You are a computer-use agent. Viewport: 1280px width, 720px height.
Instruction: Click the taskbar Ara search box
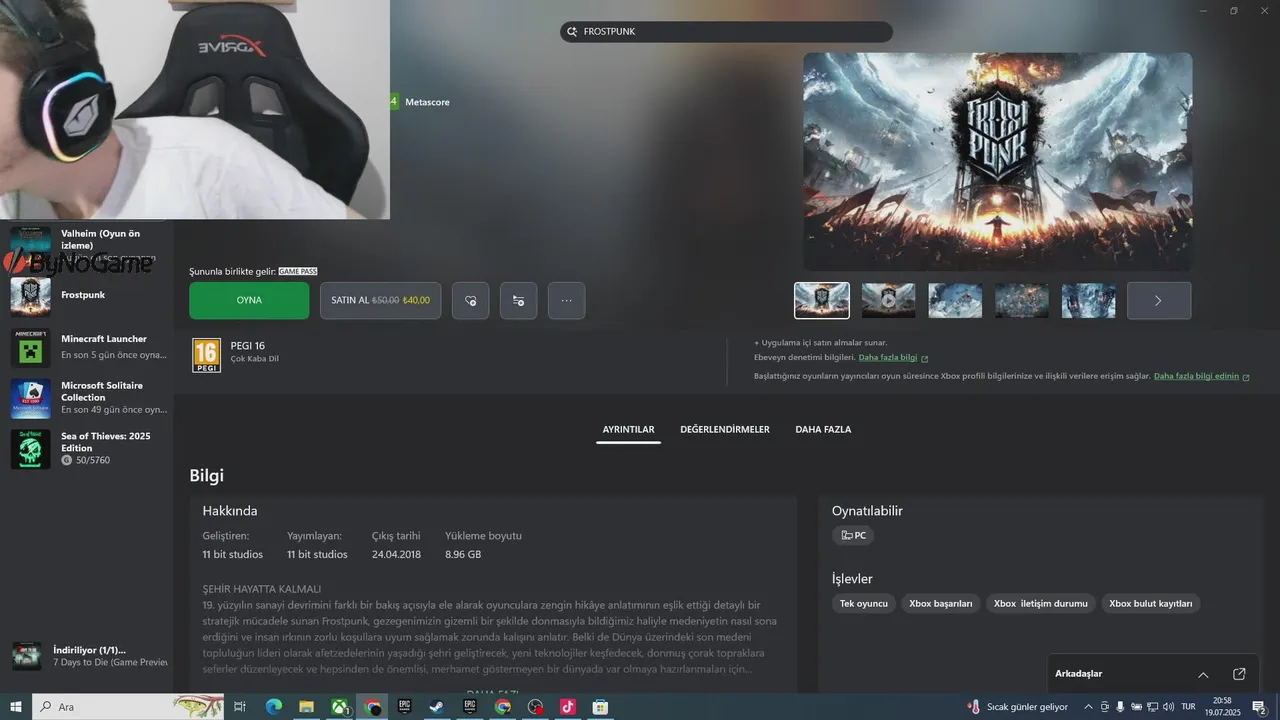point(128,707)
